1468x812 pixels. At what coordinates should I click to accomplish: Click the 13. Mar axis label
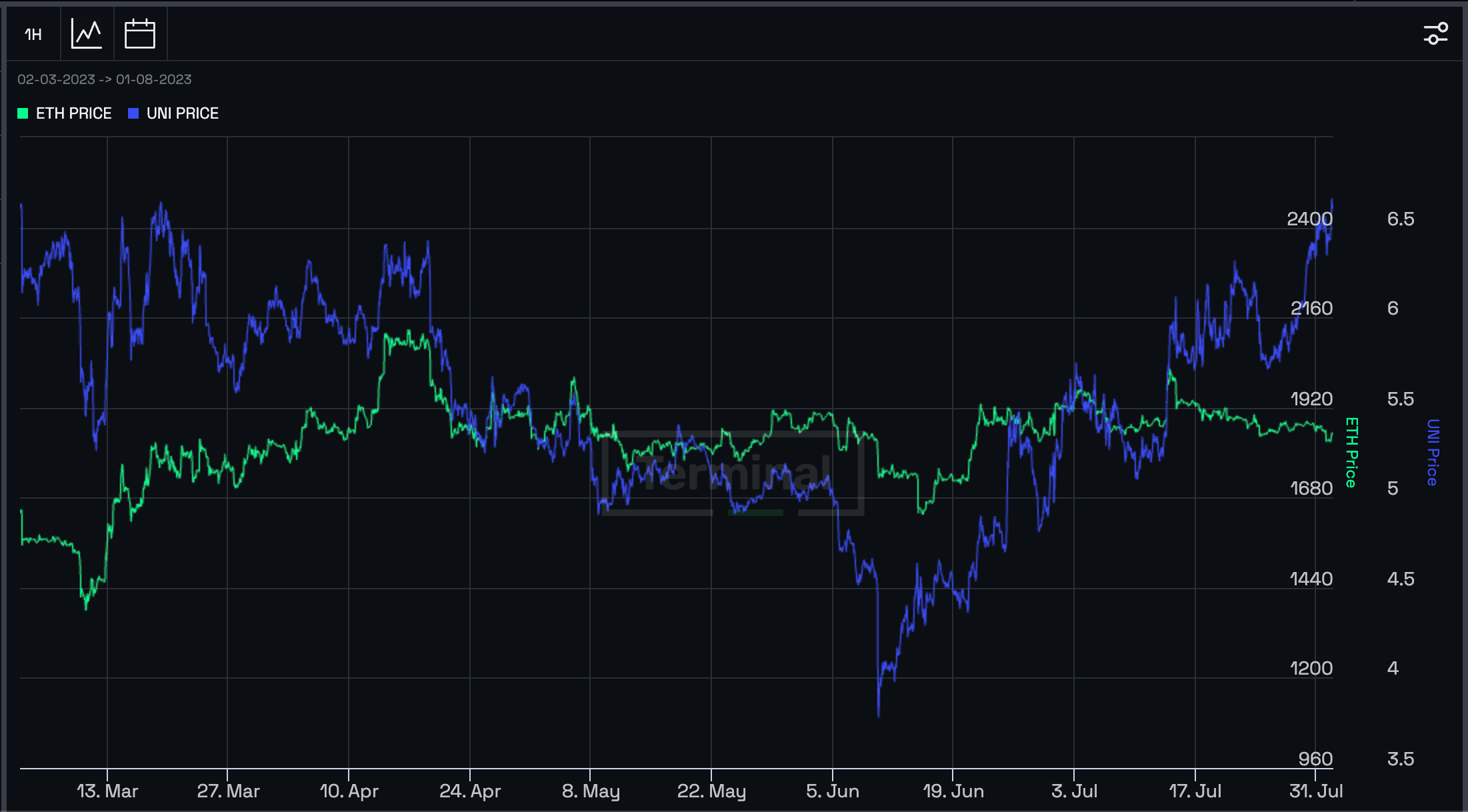coord(107,791)
